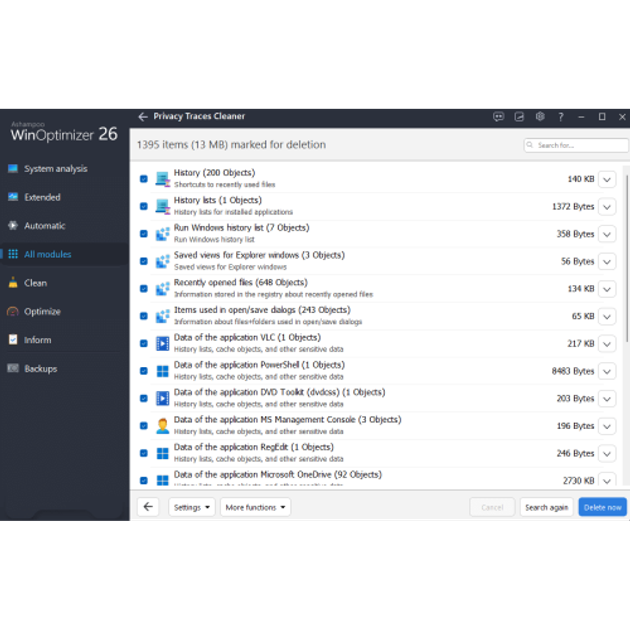Uncheck Recently opened files (648 Objects) checkbox
The width and height of the screenshot is (630, 630).
[143, 288]
